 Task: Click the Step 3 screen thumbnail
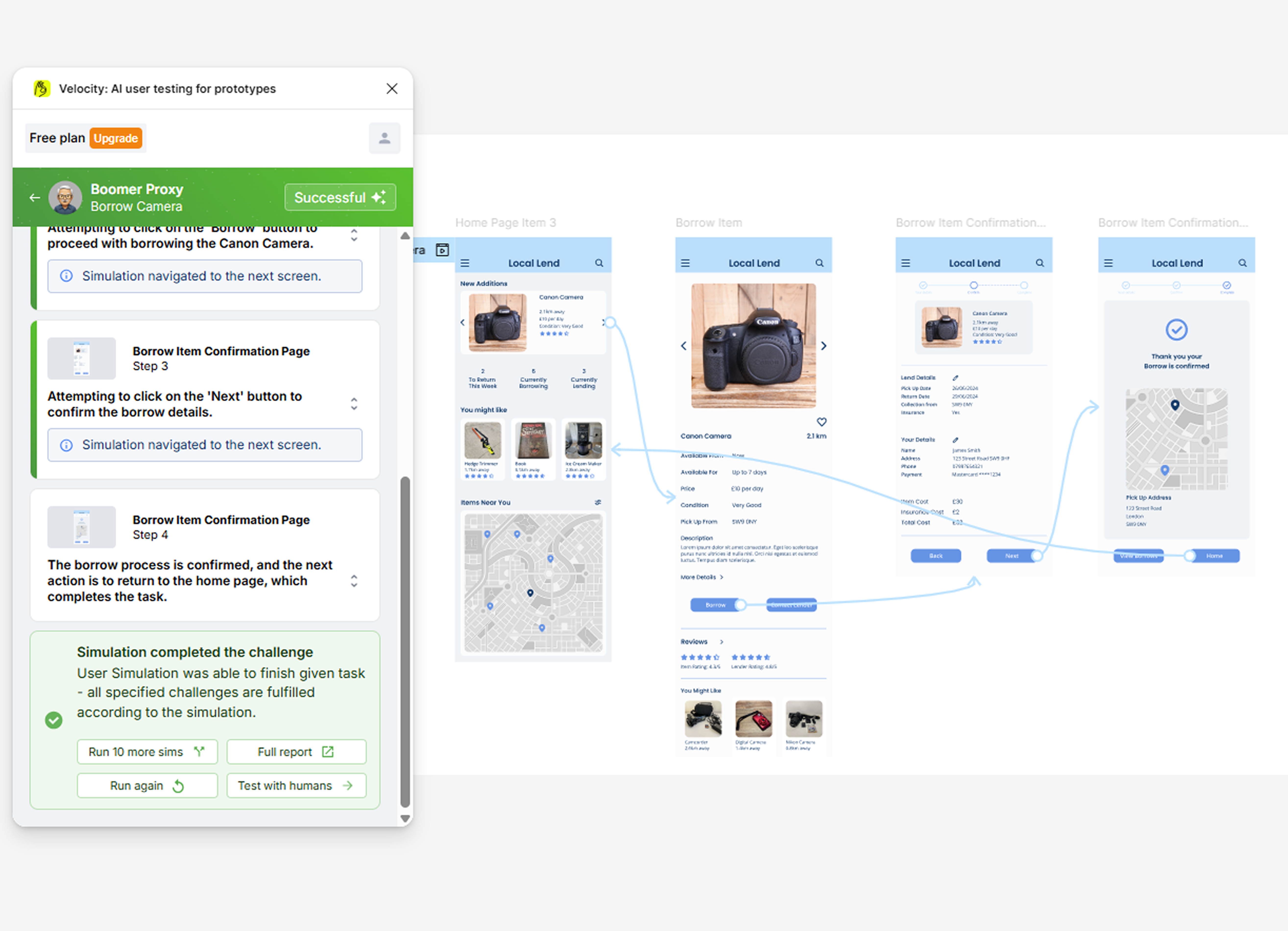[x=81, y=358]
